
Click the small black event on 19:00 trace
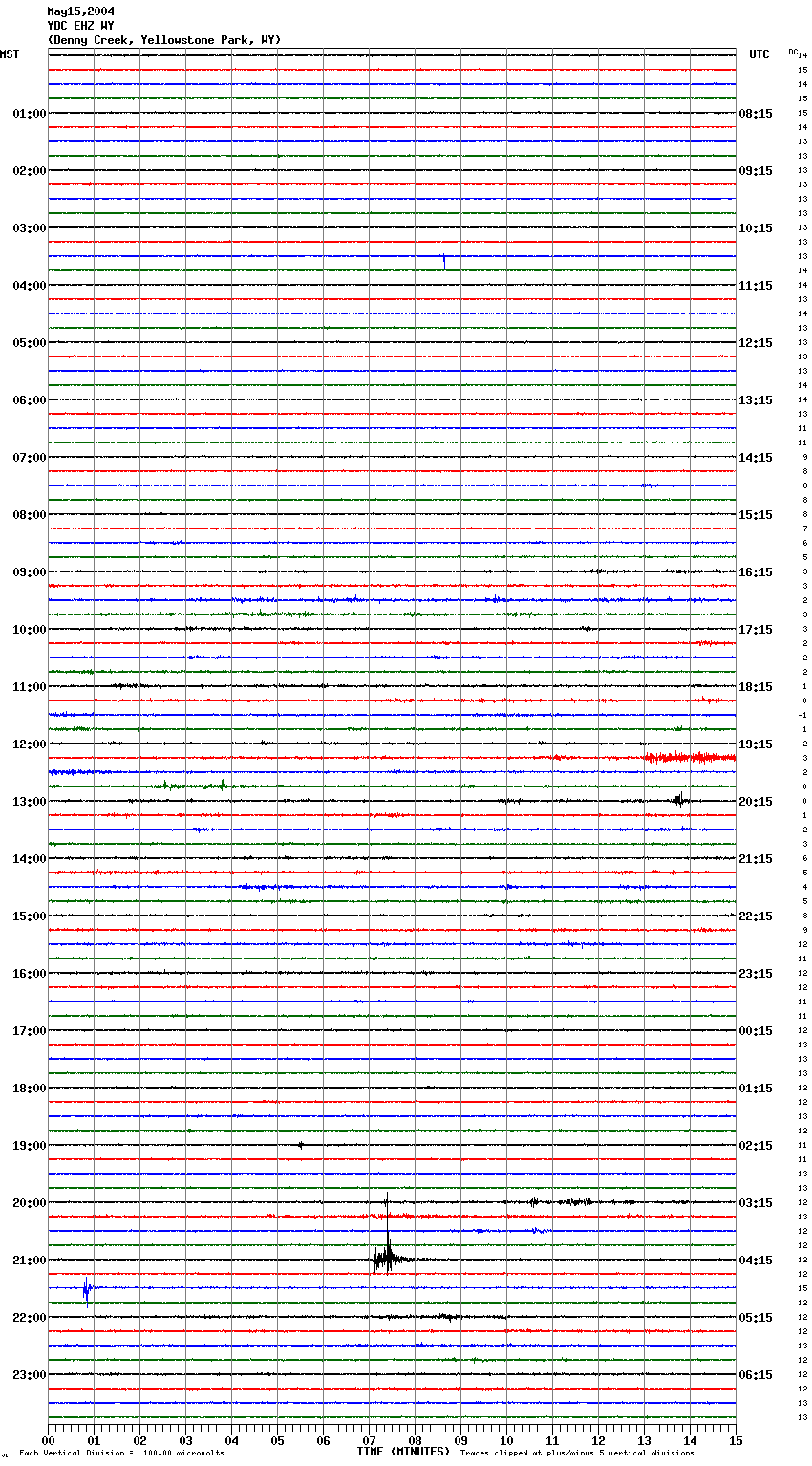coord(301,1145)
